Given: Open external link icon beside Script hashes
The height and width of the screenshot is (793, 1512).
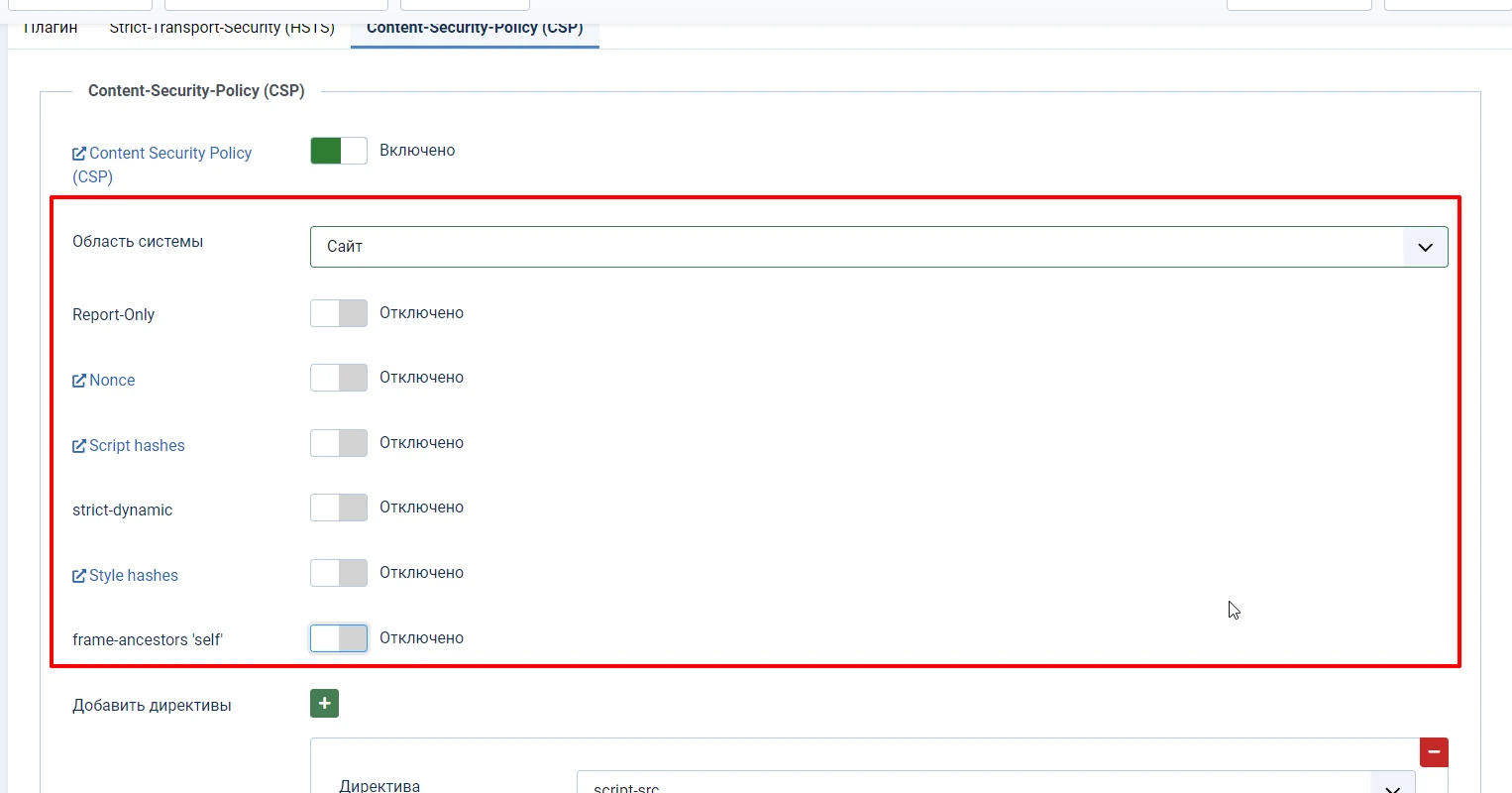Looking at the screenshot, I should coord(79,446).
